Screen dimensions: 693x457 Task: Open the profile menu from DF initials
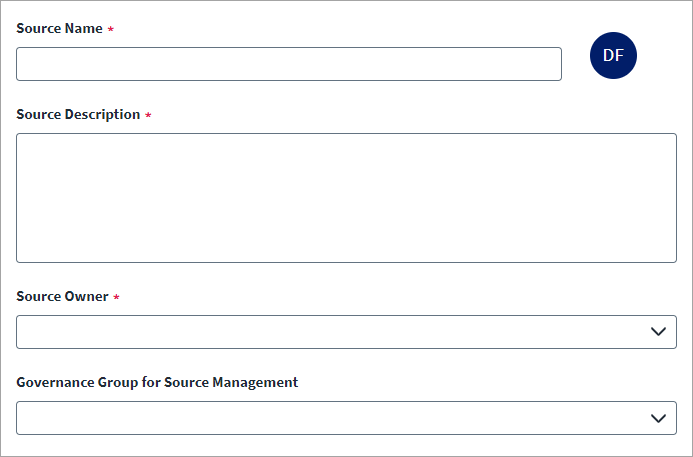tap(613, 55)
